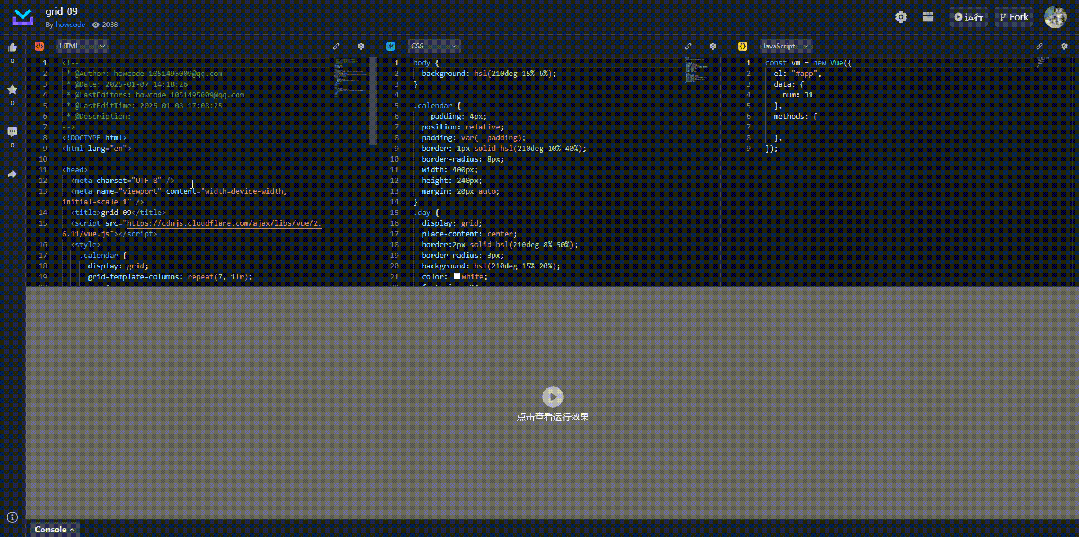Open JavaScript panel settings gear
Screen dimensions: 1079x537
pyautogui.click(x=1065, y=46)
